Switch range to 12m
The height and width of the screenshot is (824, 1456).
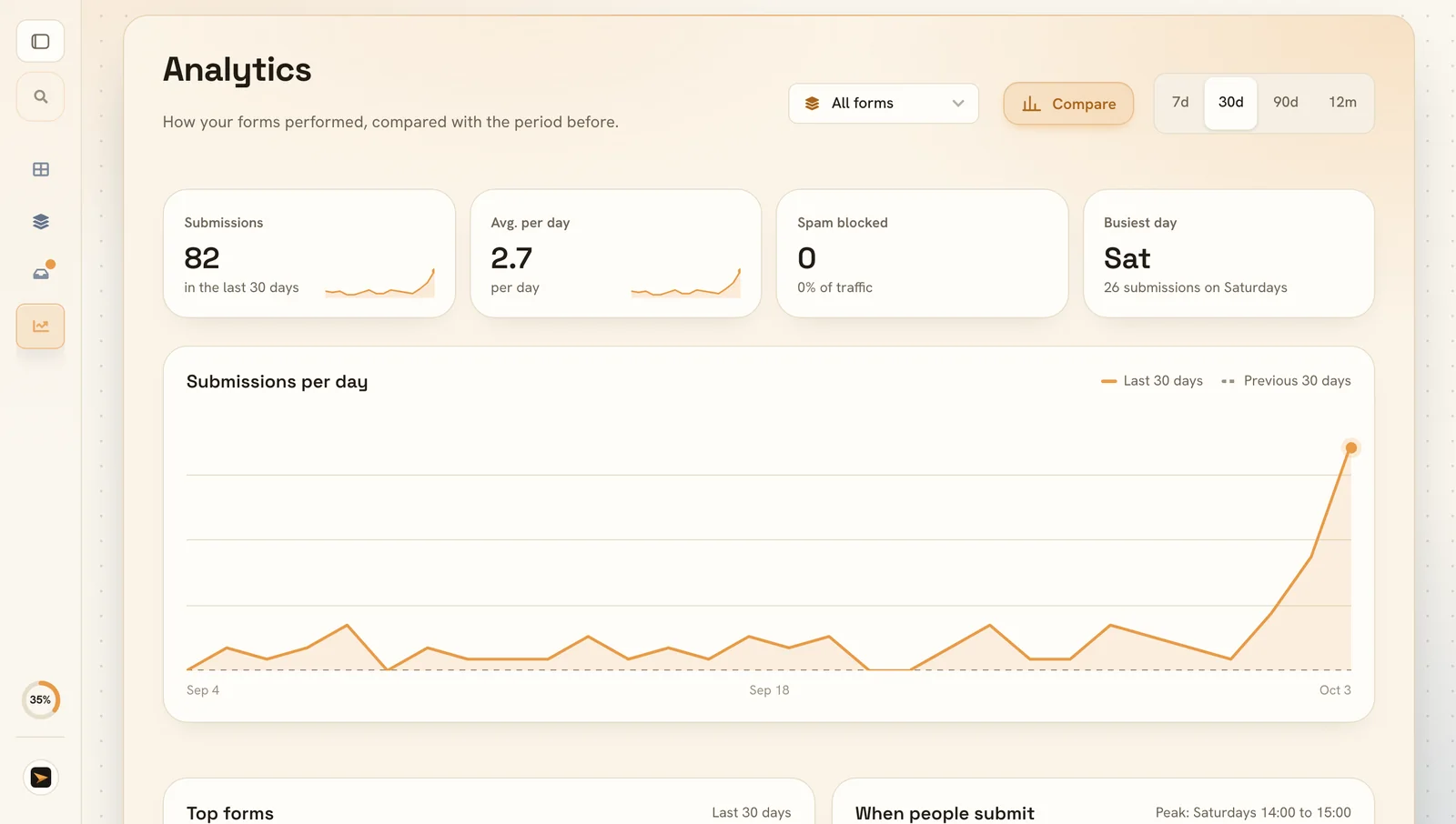point(1342,103)
